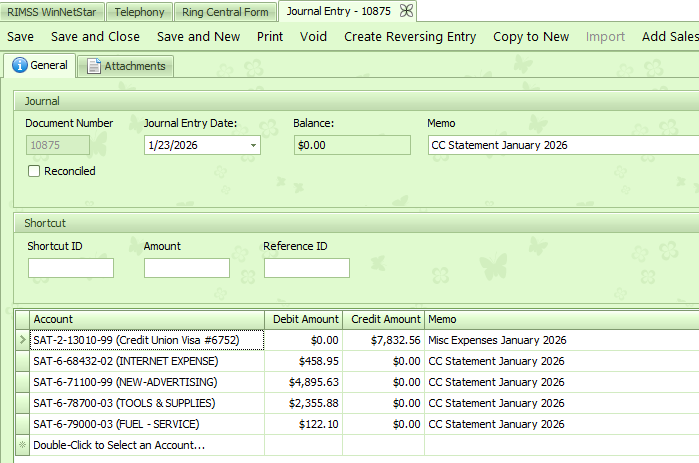
Task: Click the $4,895.63 debit amount cell
Action: [x=304, y=382]
